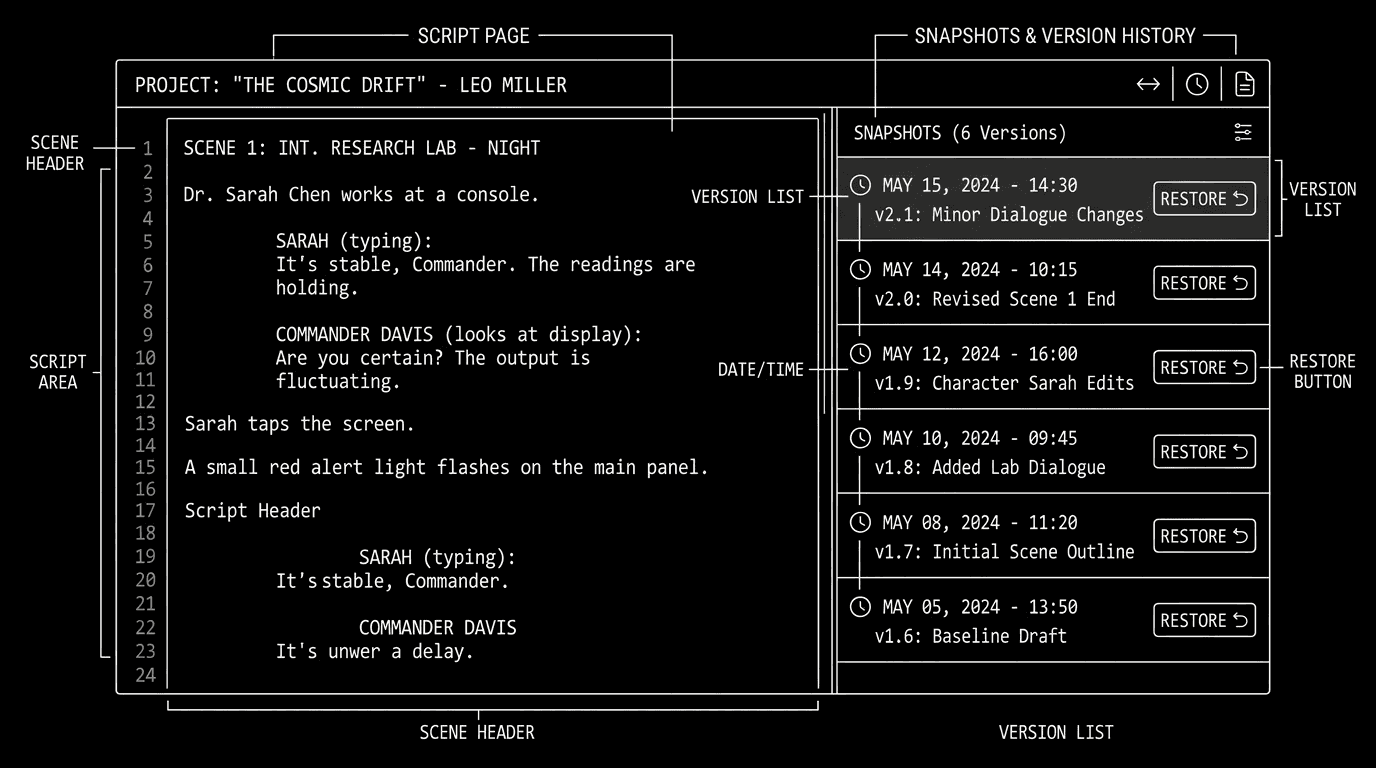
Task: Click the clock icon beside v1.9 entry
Action: click(x=859, y=353)
